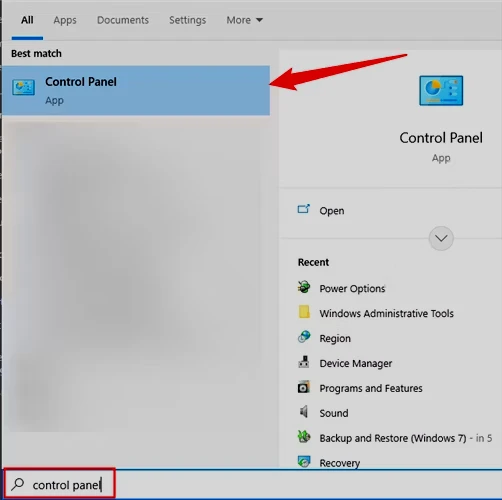The height and width of the screenshot is (500, 502).
Task: Open Power Options from Recent
Action: click(352, 288)
